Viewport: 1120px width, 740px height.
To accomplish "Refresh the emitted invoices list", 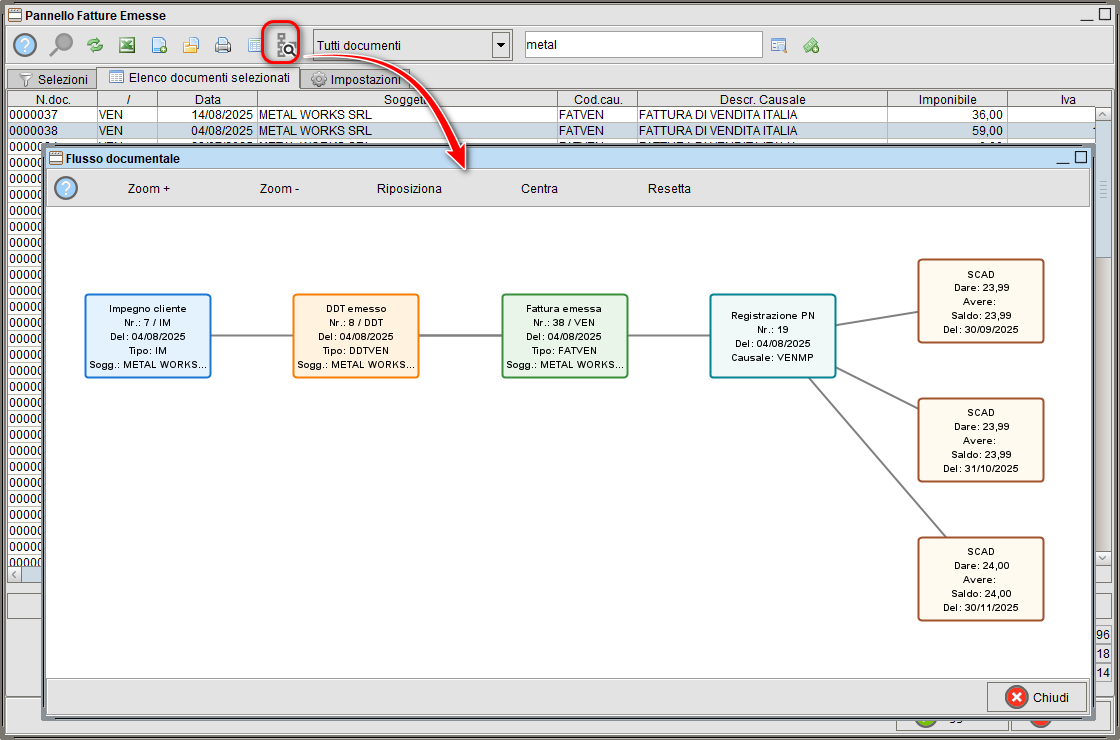I will click(x=94, y=44).
